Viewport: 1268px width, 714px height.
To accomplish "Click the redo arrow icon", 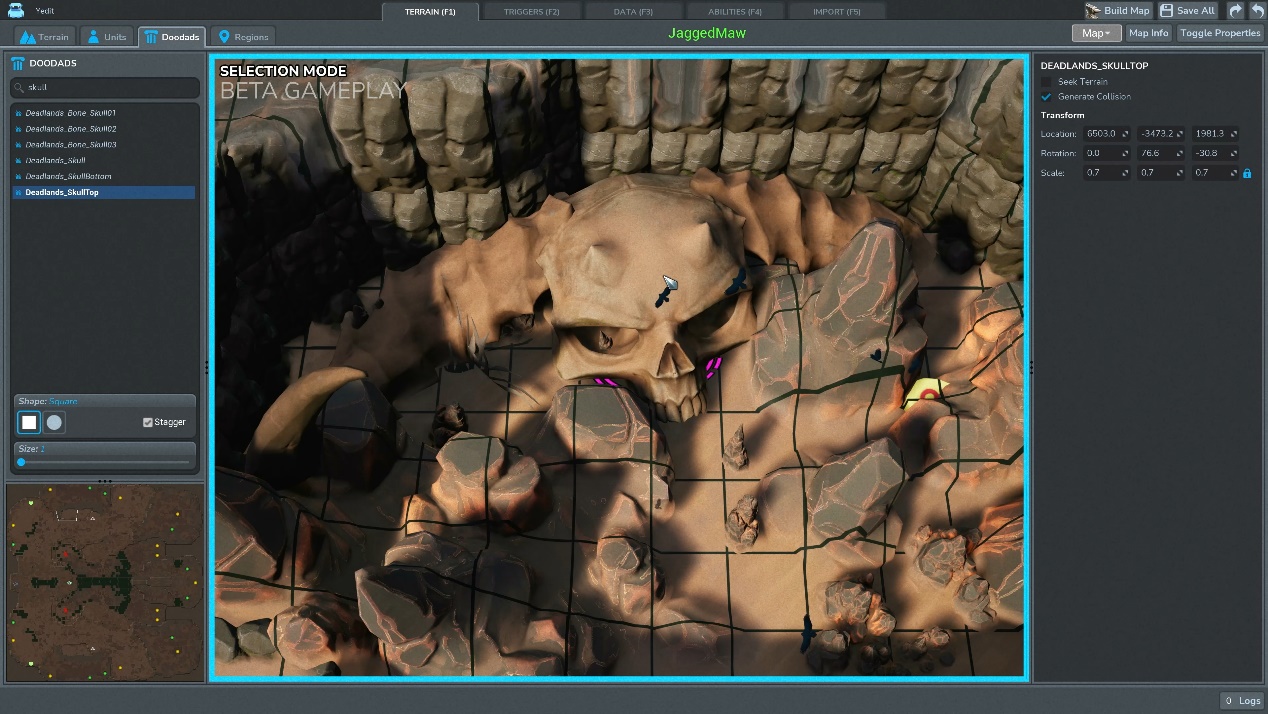I will (x=1235, y=10).
